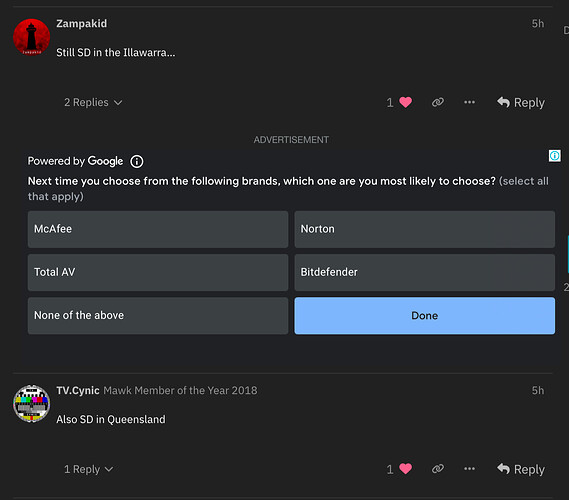This screenshot has width=569, height=500.
Task: Select the Total AV survey option
Action: point(158,272)
